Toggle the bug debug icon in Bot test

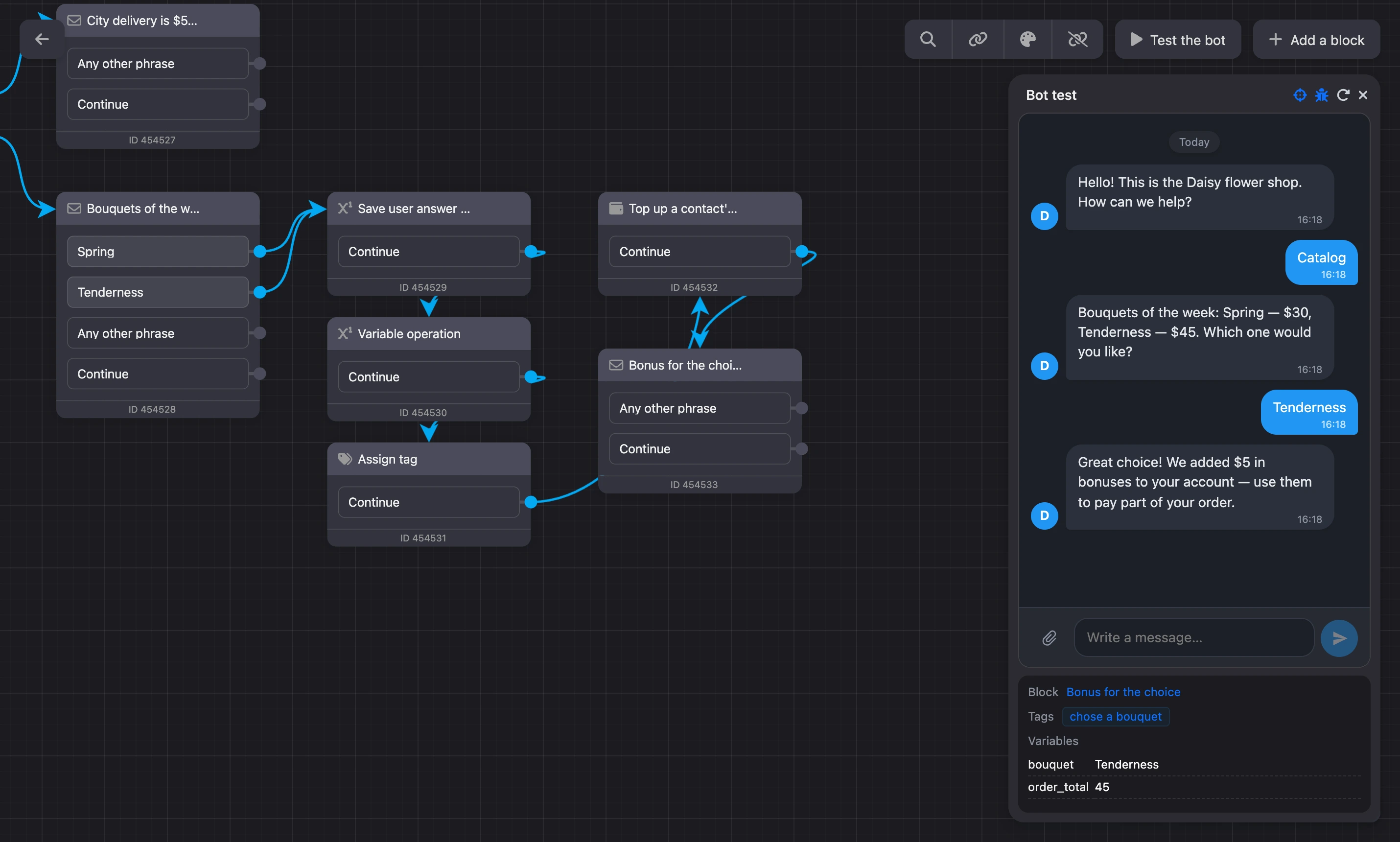(x=1321, y=95)
